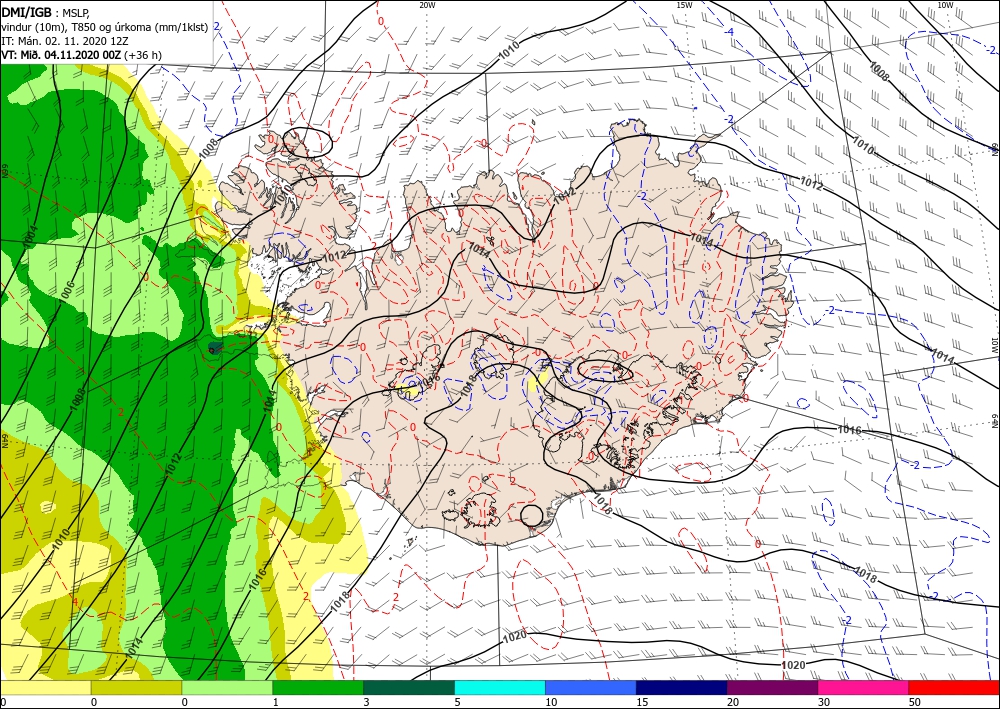Click the '1004' isobar label

pos(31,237)
